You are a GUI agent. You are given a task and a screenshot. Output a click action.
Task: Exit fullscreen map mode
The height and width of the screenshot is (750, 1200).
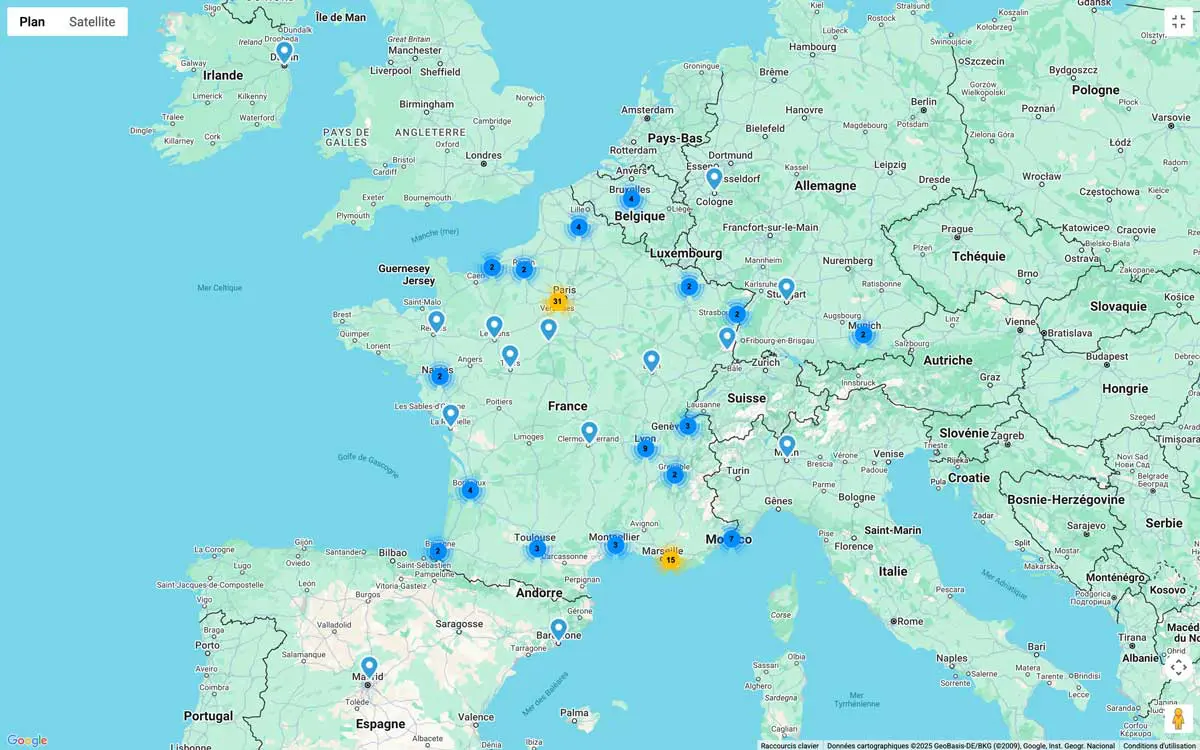click(x=1178, y=21)
